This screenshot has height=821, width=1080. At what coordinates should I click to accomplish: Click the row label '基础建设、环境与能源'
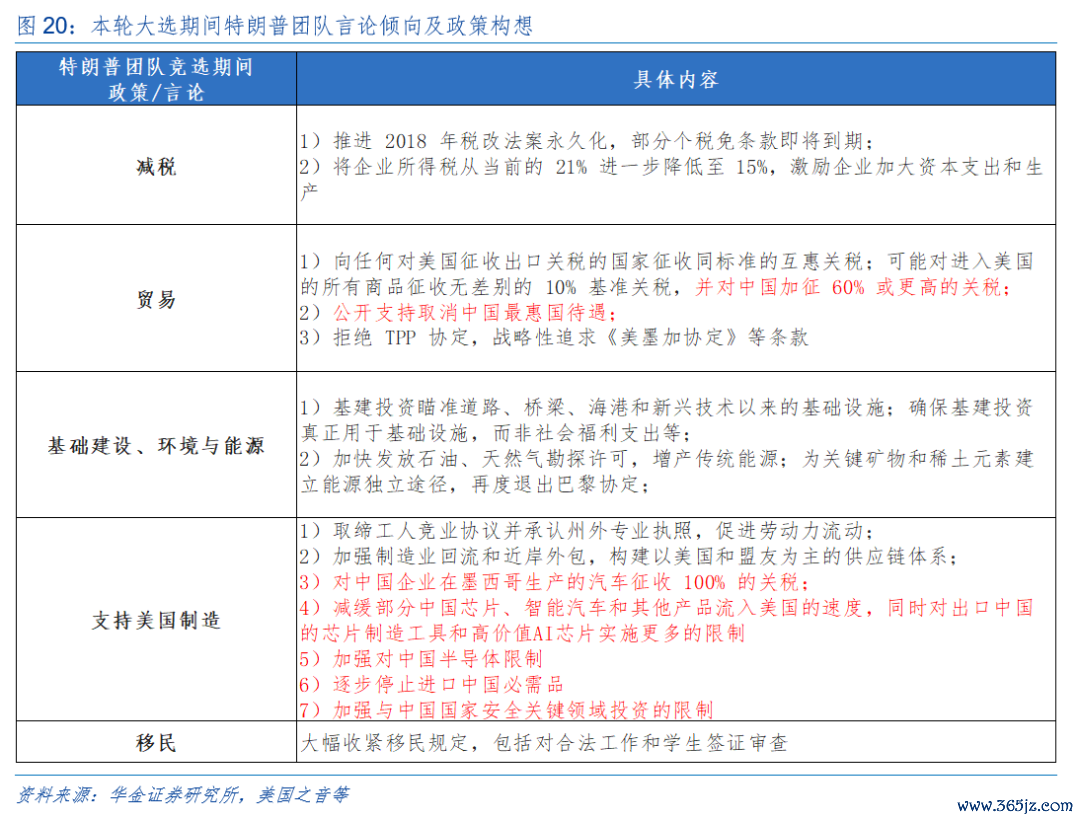156,446
